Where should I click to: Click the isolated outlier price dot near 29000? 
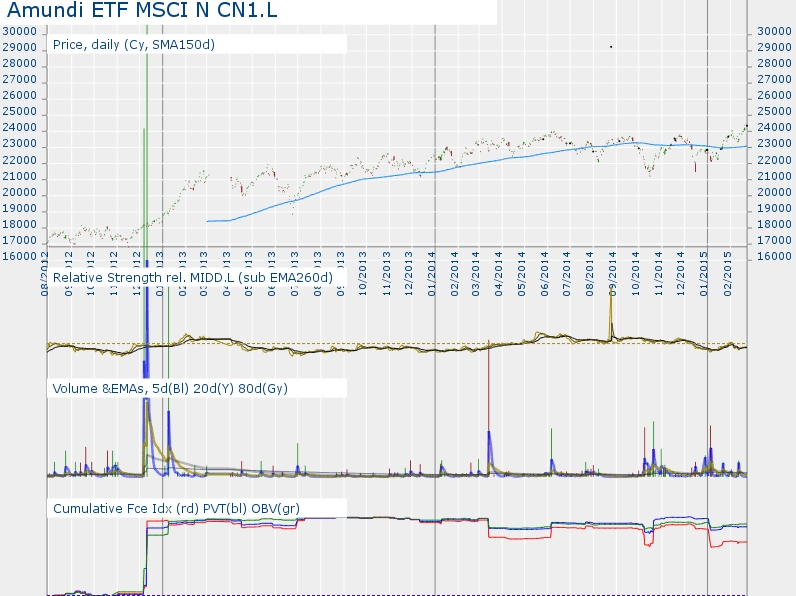click(x=611, y=47)
